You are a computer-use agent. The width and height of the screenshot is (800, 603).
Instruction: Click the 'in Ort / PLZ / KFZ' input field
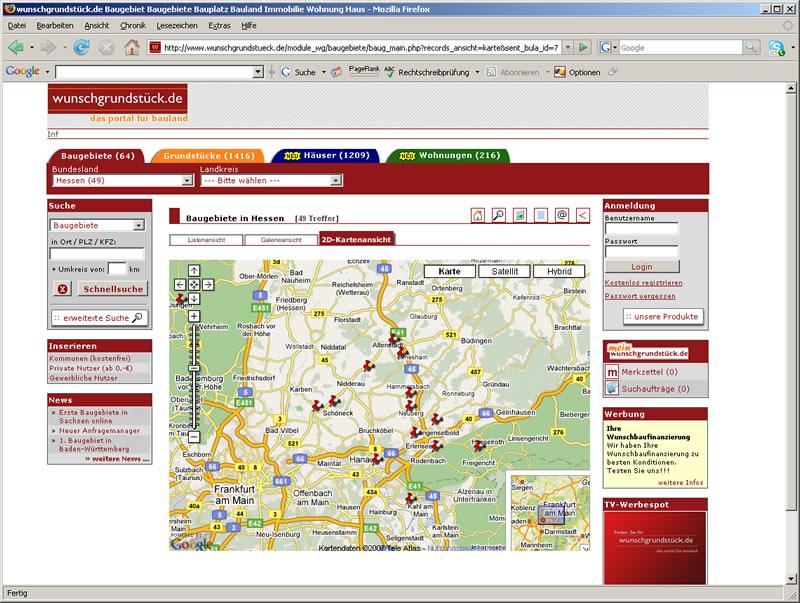[97, 254]
